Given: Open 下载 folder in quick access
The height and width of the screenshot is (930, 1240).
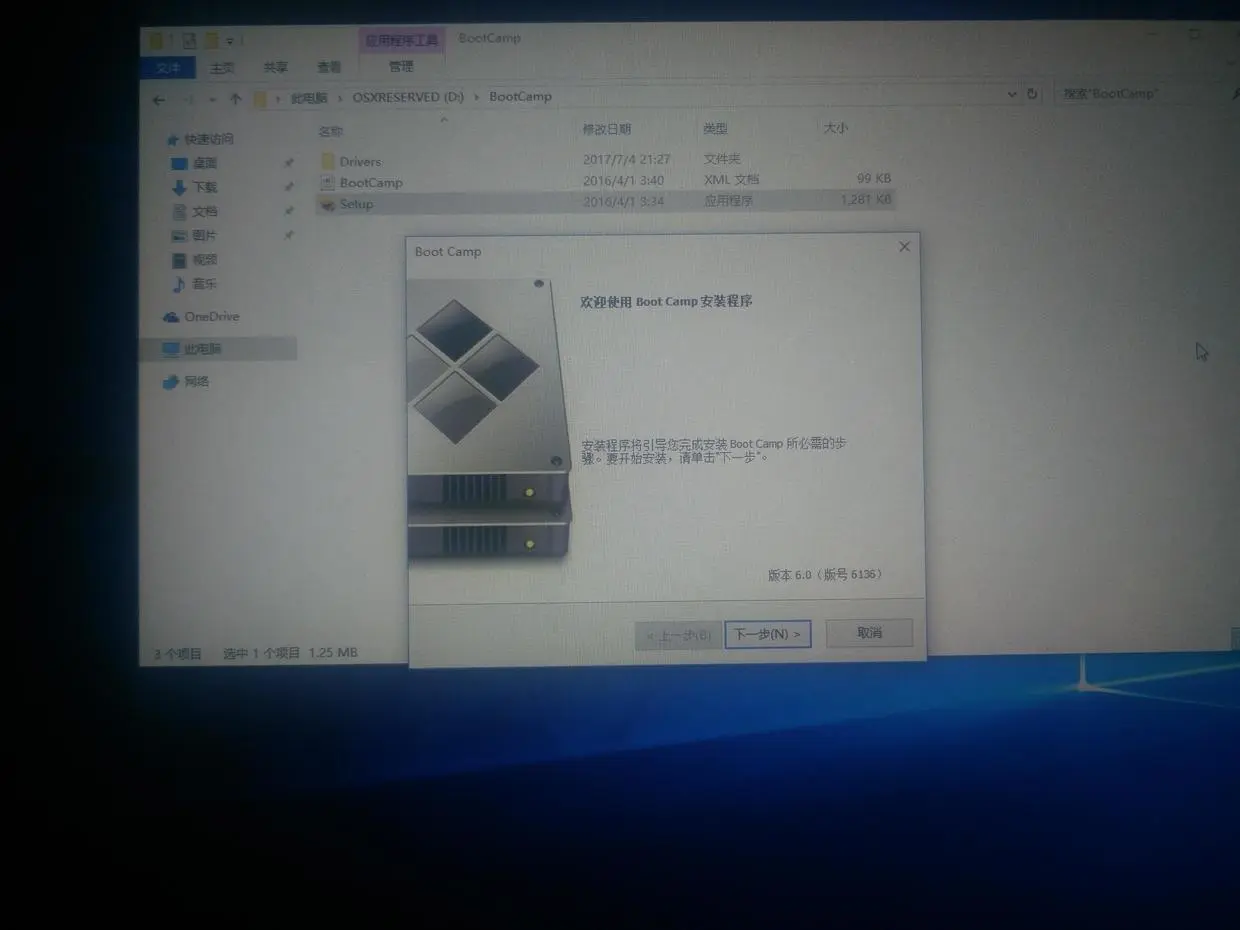Looking at the screenshot, I should click(x=205, y=187).
